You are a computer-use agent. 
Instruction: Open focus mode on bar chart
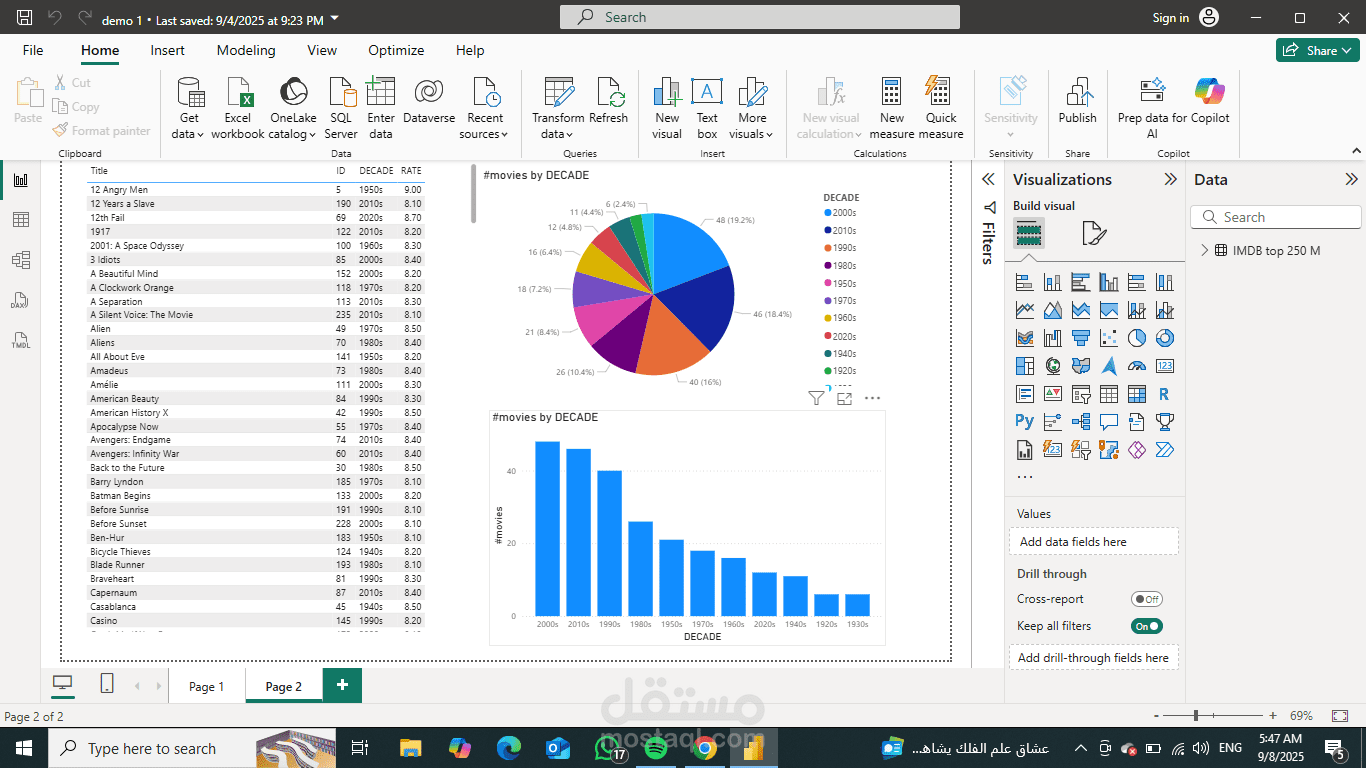coord(844,398)
